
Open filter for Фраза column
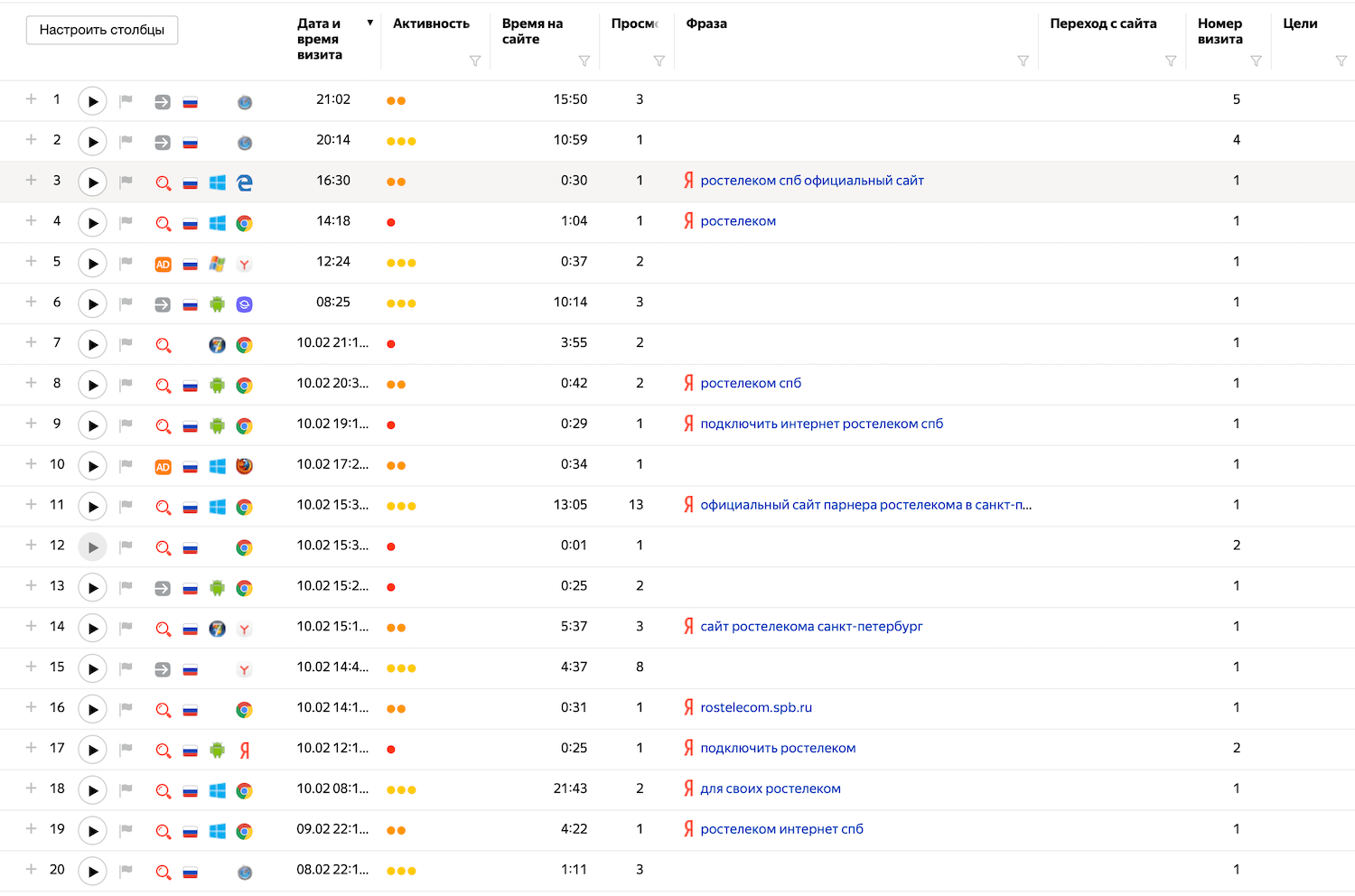click(x=1023, y=61)
